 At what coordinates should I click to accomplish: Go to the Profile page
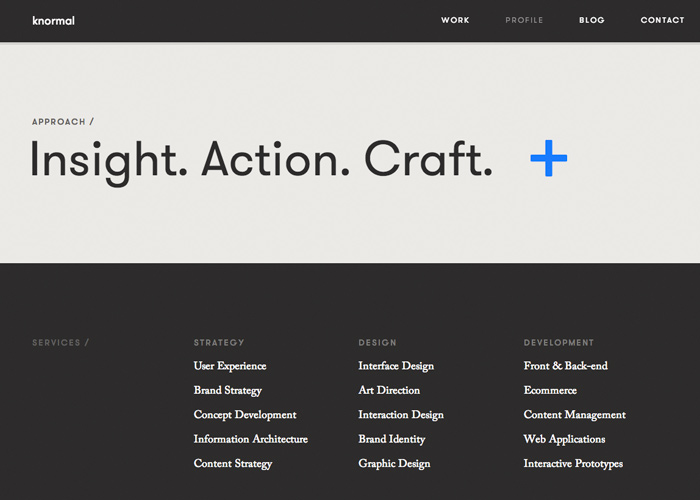(524, 20)
